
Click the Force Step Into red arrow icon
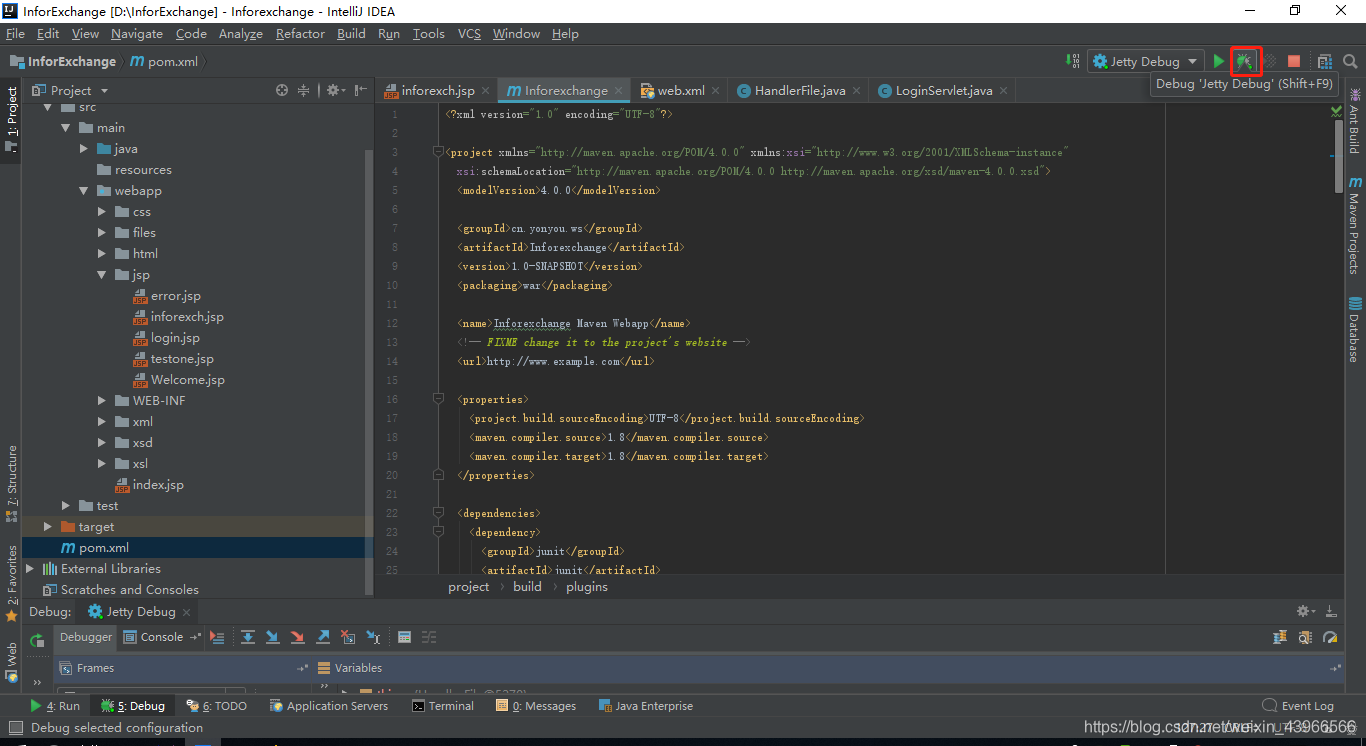[x=297, y=637]
